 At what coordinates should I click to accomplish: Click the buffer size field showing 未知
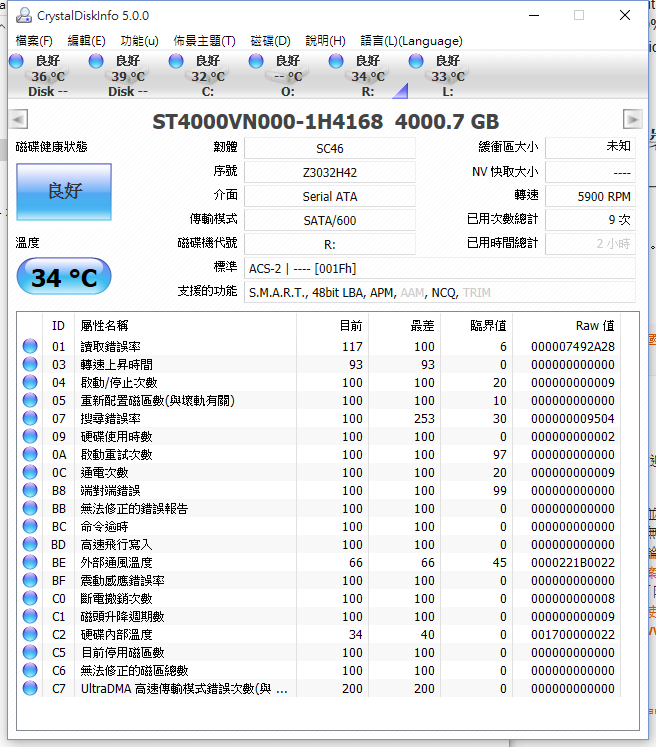click(x=590, y=148)
